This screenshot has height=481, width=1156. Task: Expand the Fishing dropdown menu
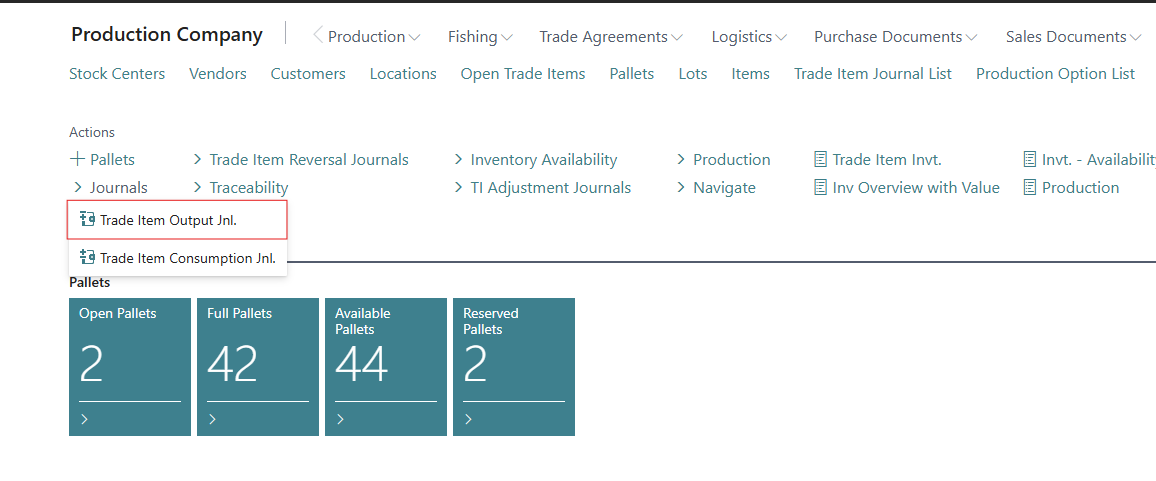click(480, 37)
